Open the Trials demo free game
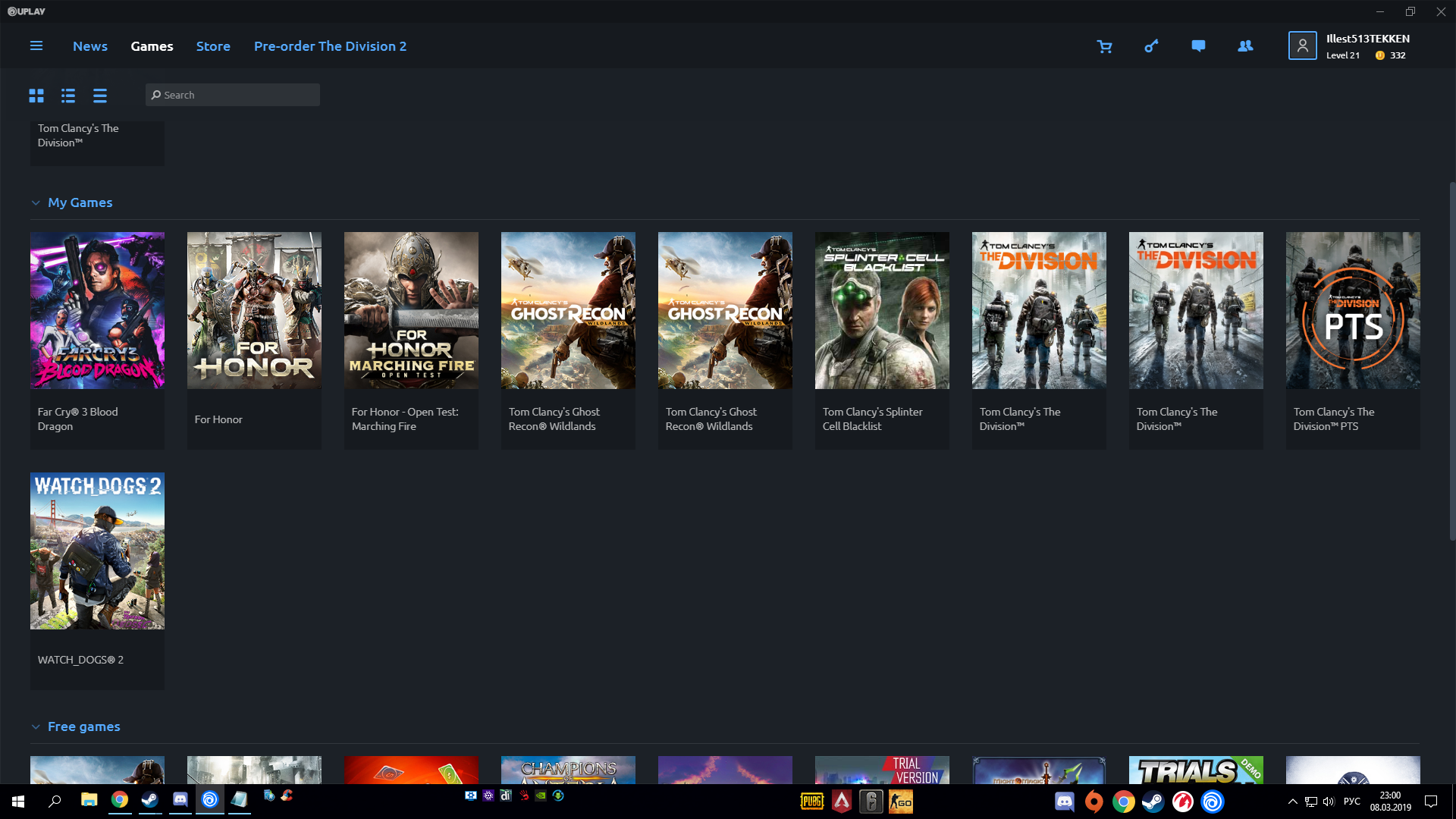This screenshot has width=1456, height=819. coord(1196,770)
